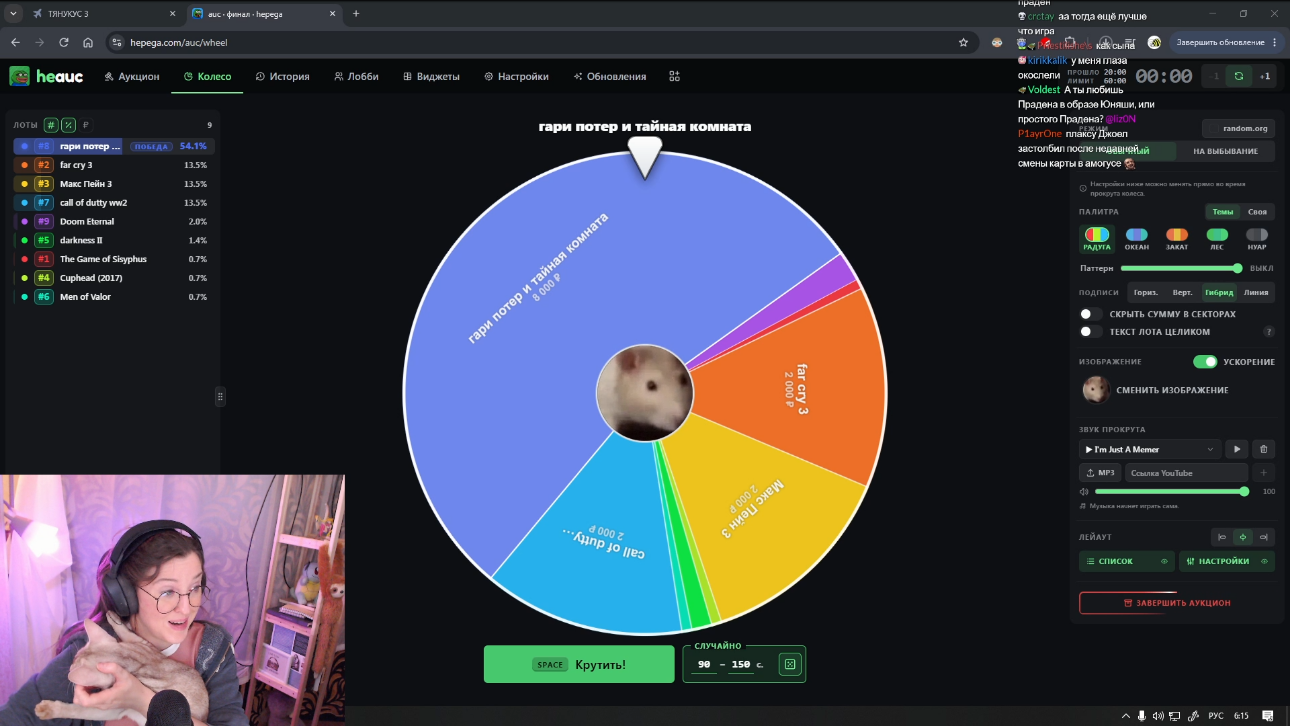Set labels to Верт. orientation
This screenshot has width=1290, height=726.
coord(1182,293)
